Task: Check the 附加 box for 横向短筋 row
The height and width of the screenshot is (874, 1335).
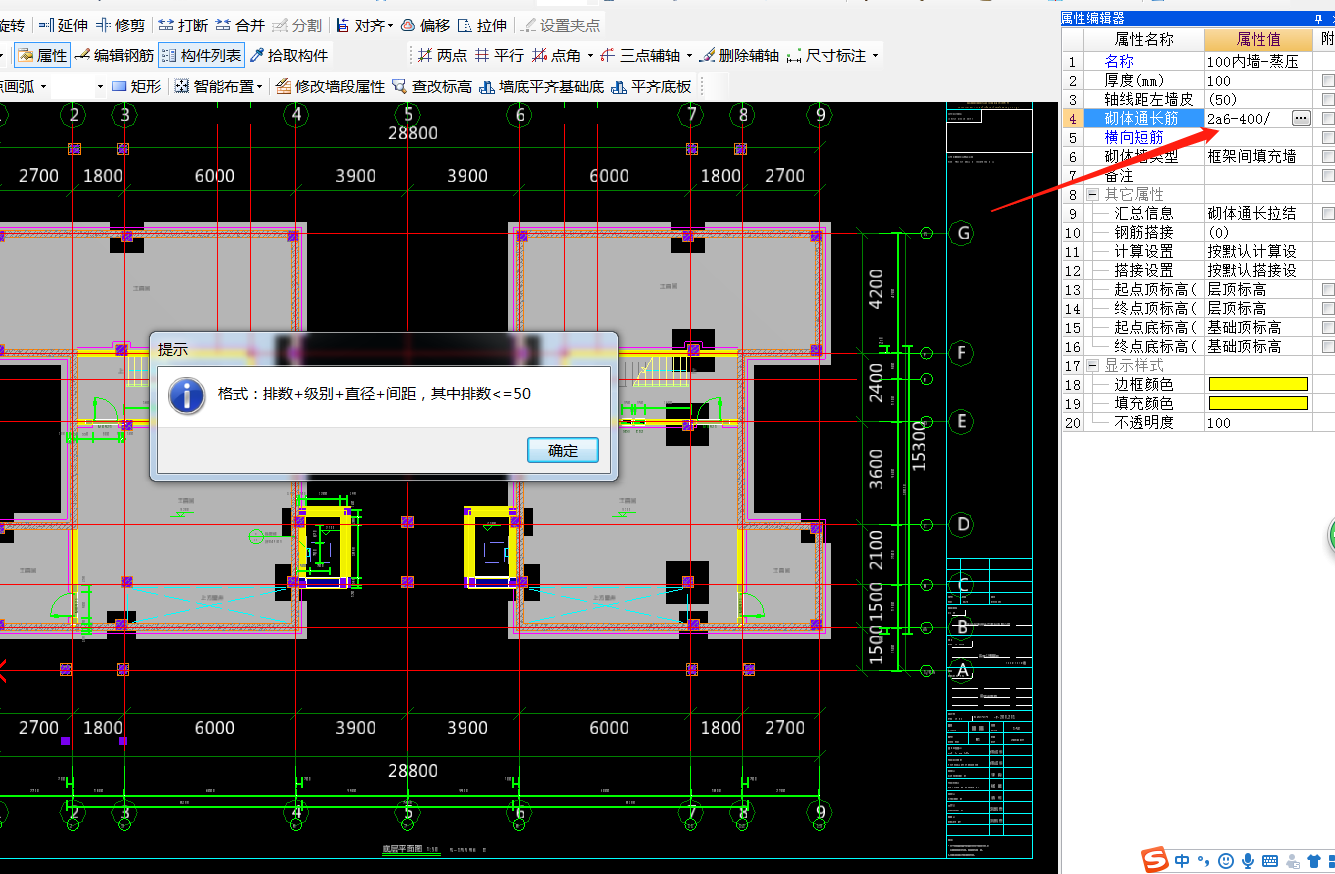Action: click(x=1327, y=138)
